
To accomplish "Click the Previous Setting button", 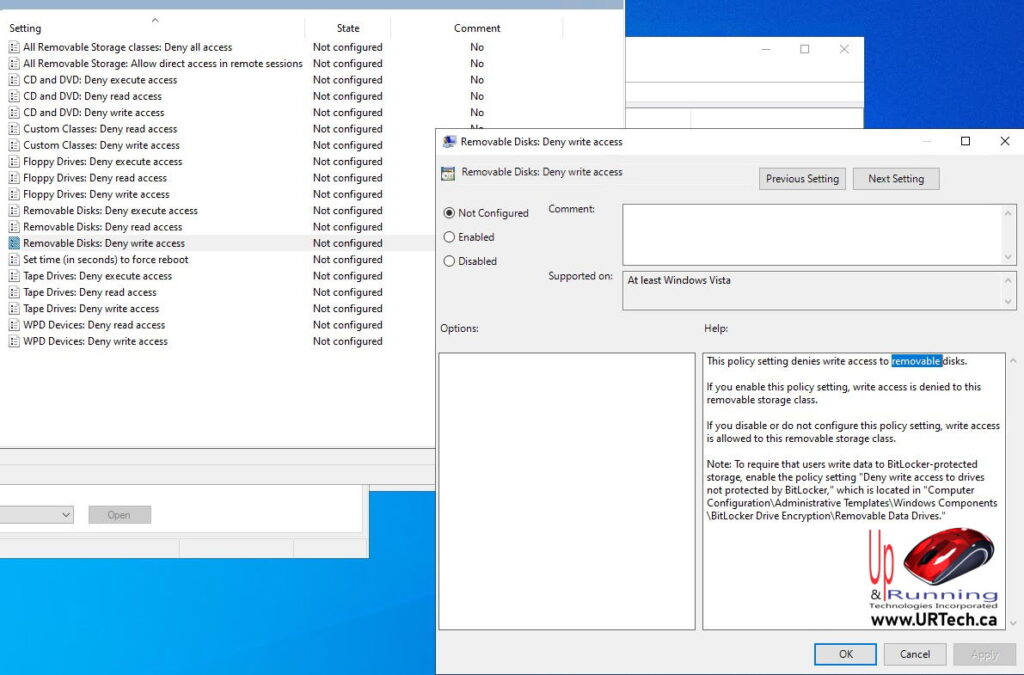I will click(x=801, y=178).
